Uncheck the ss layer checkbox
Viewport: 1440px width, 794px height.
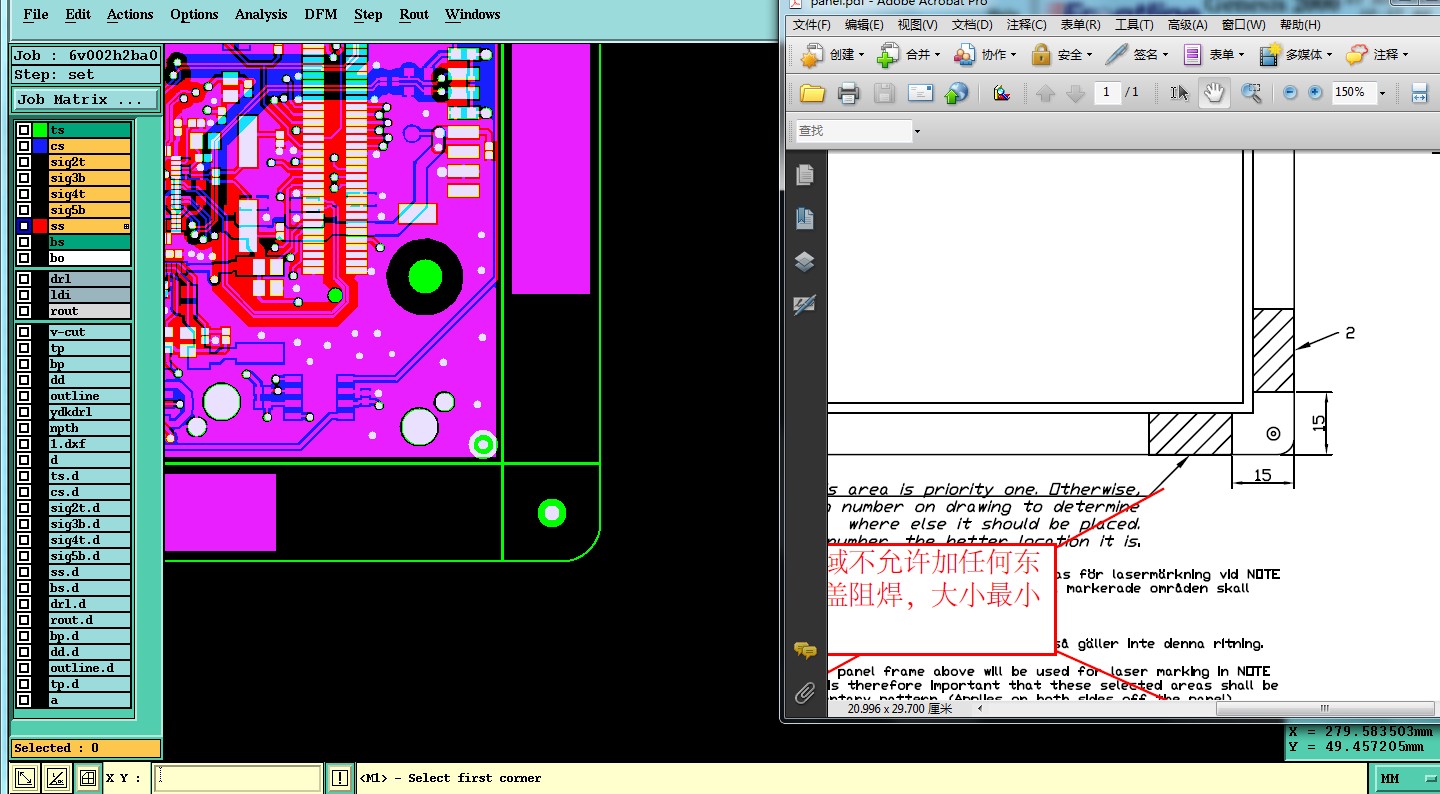coord(24,226)
